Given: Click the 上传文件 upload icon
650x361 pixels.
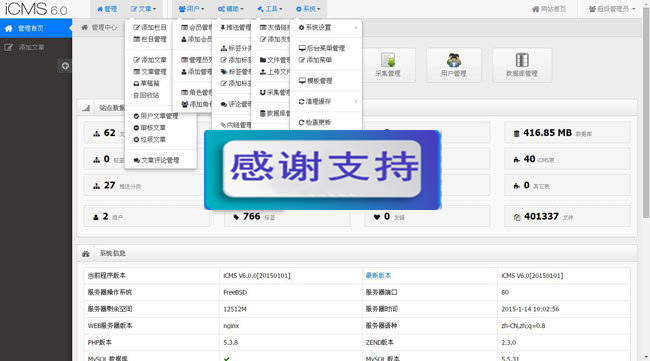Looking at the screenshot, I should click(263, 72).
